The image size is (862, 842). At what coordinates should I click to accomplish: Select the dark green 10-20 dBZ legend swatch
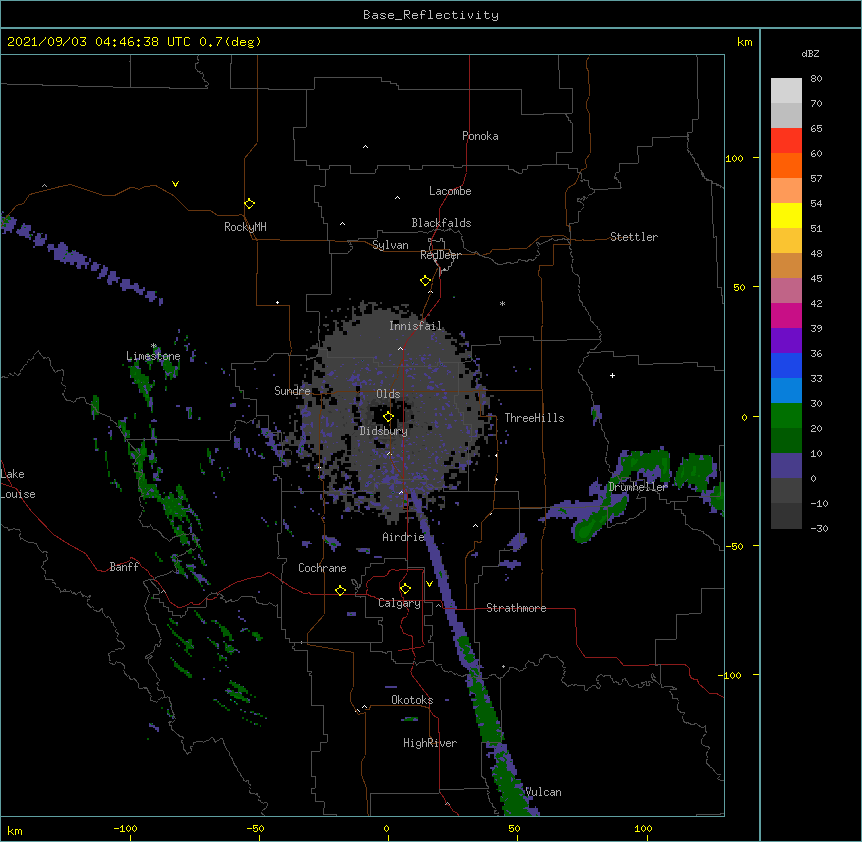(x=786, y=441)
